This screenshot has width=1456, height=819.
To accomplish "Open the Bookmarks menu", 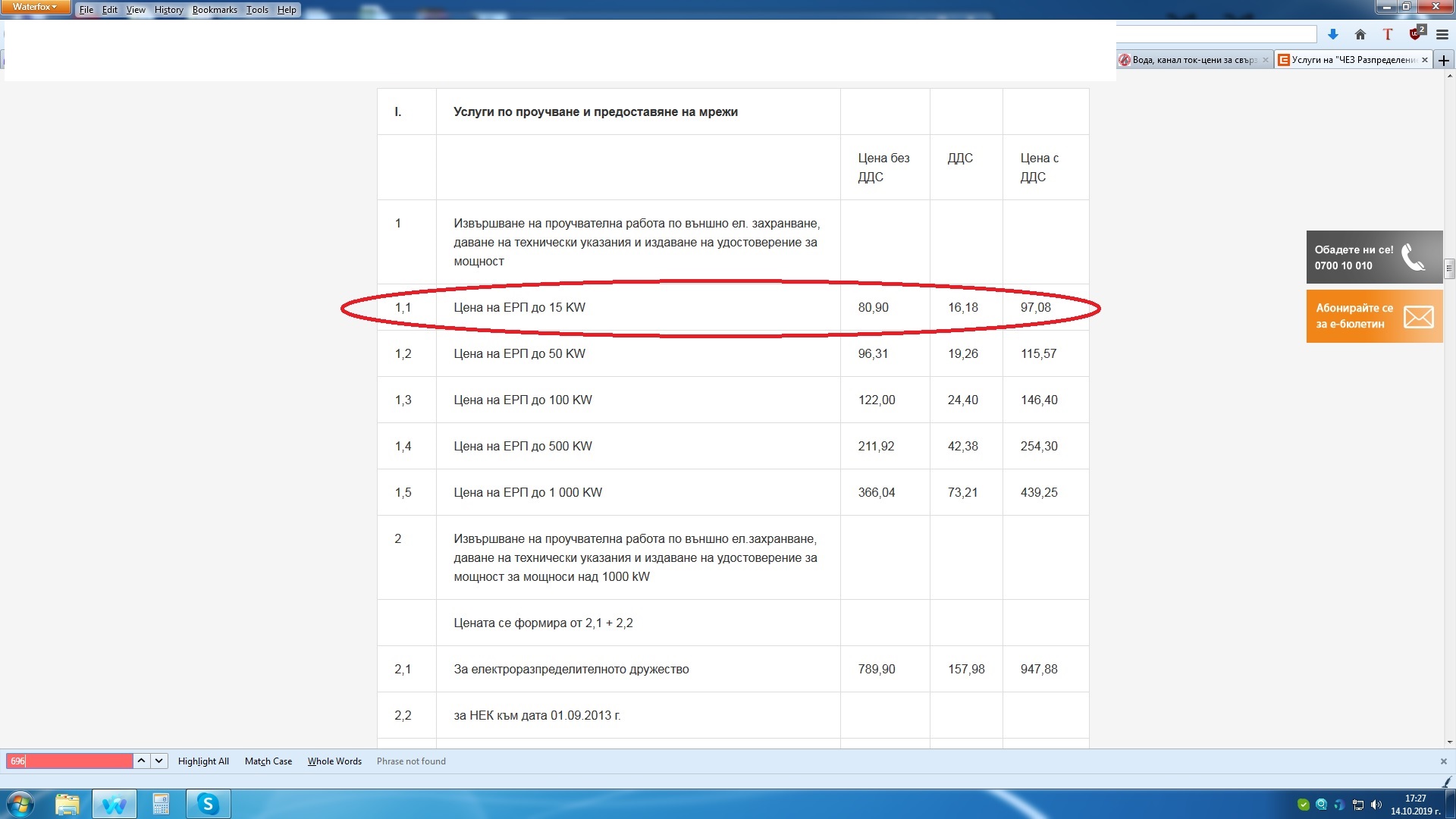I will 215,10.
